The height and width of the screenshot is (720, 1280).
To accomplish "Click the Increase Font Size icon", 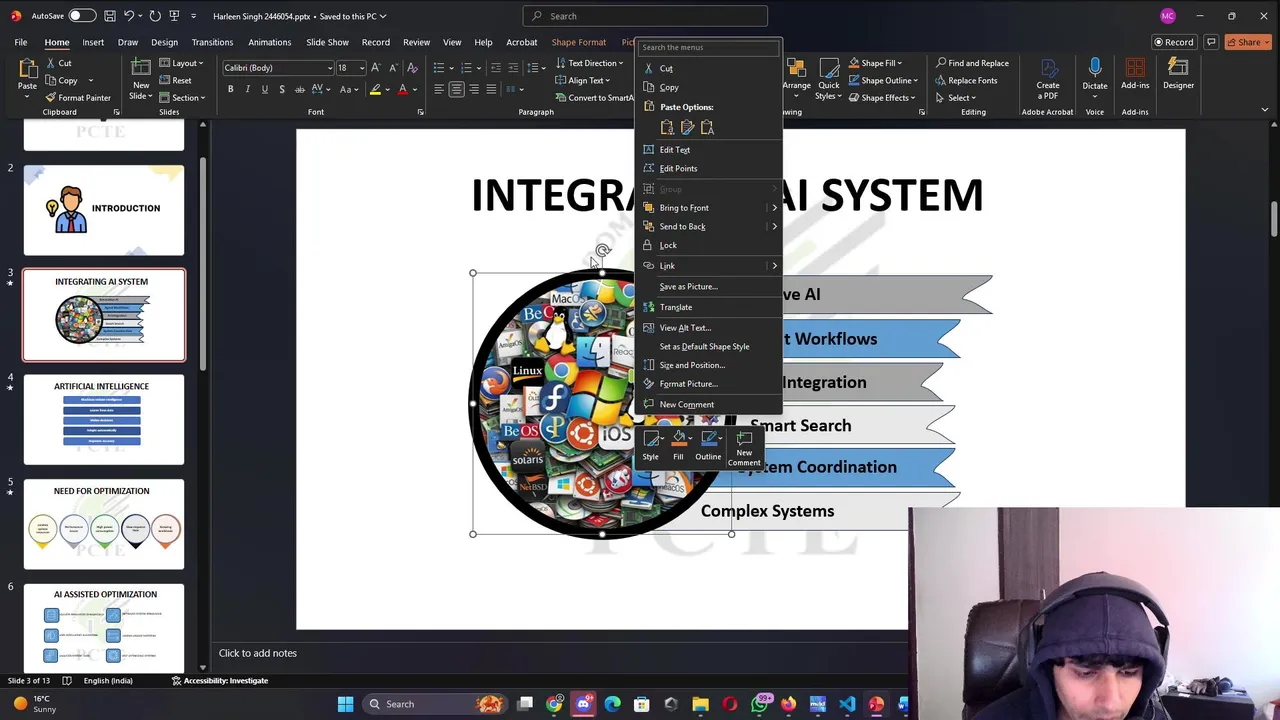I will click(376, 68).
